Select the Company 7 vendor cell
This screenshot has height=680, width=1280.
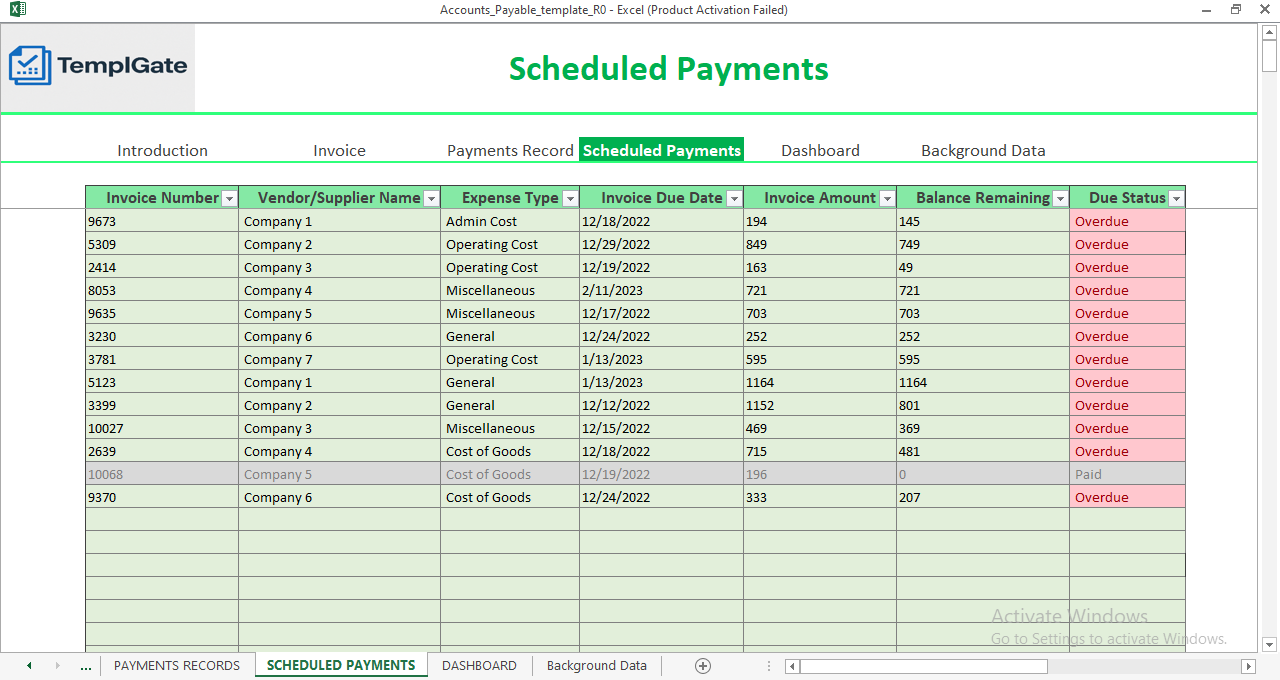[x=340, y=359]
